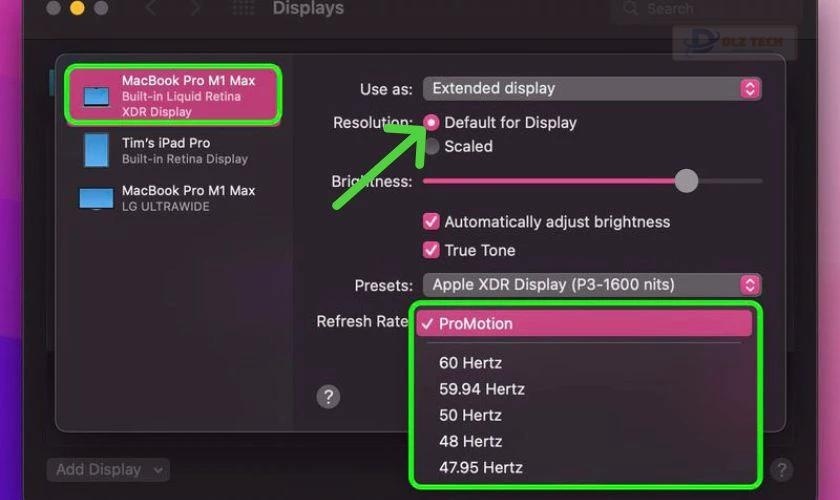Image resolution: width=840 pixels, height=500 pixels.
Task: Select Default for Display resolution option
Action: click(x=431, y=123)
